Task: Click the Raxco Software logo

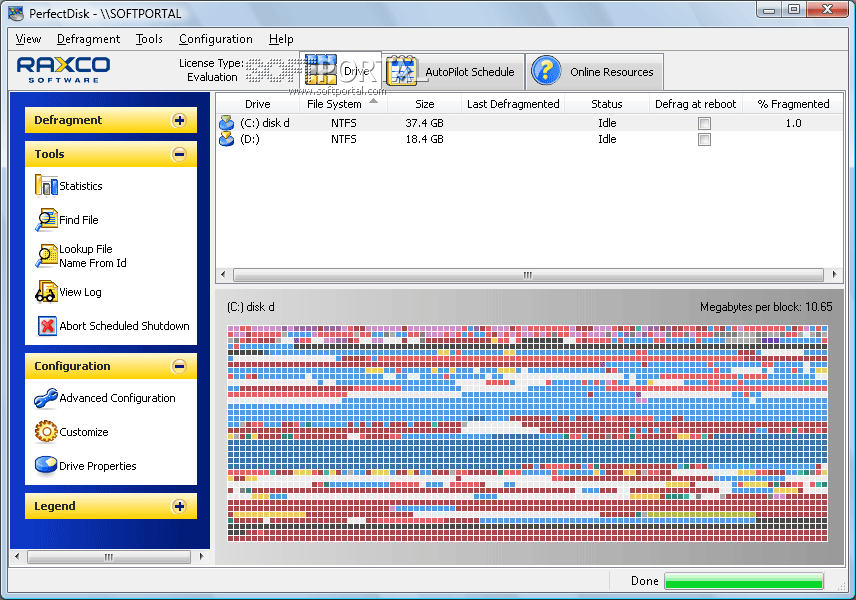Action: coord(63,70)
